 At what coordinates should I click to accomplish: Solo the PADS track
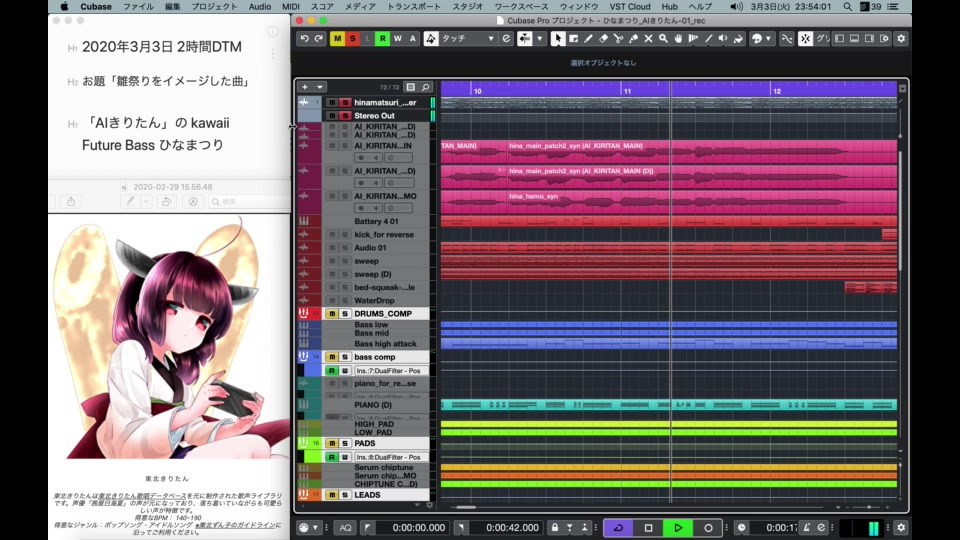click(345, 443)
